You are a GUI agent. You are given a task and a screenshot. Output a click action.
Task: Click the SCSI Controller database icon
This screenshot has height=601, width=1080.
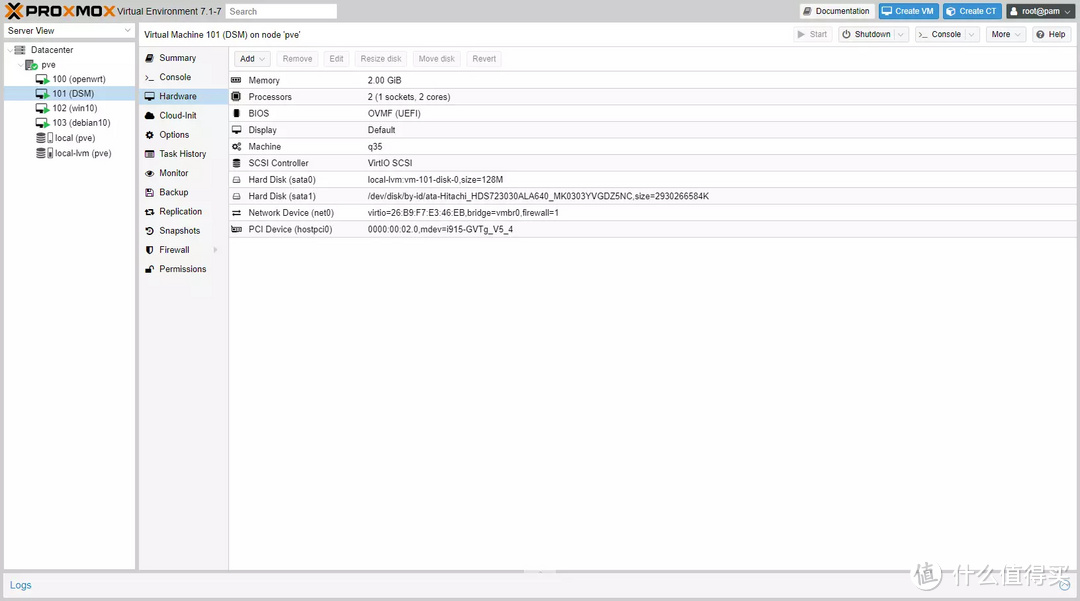[236, 163]
